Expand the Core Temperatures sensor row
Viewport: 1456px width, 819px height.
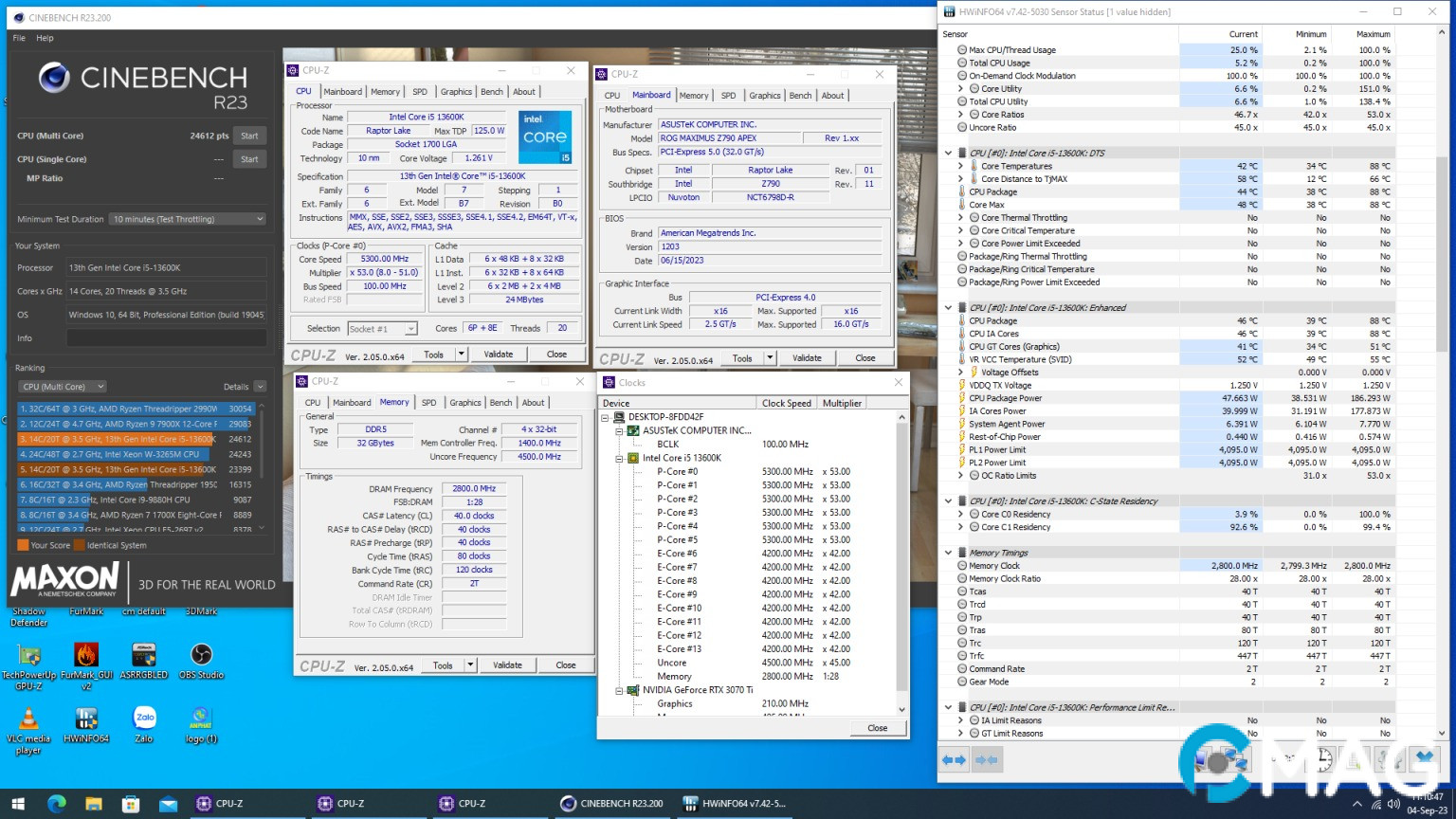pos(960,166)
